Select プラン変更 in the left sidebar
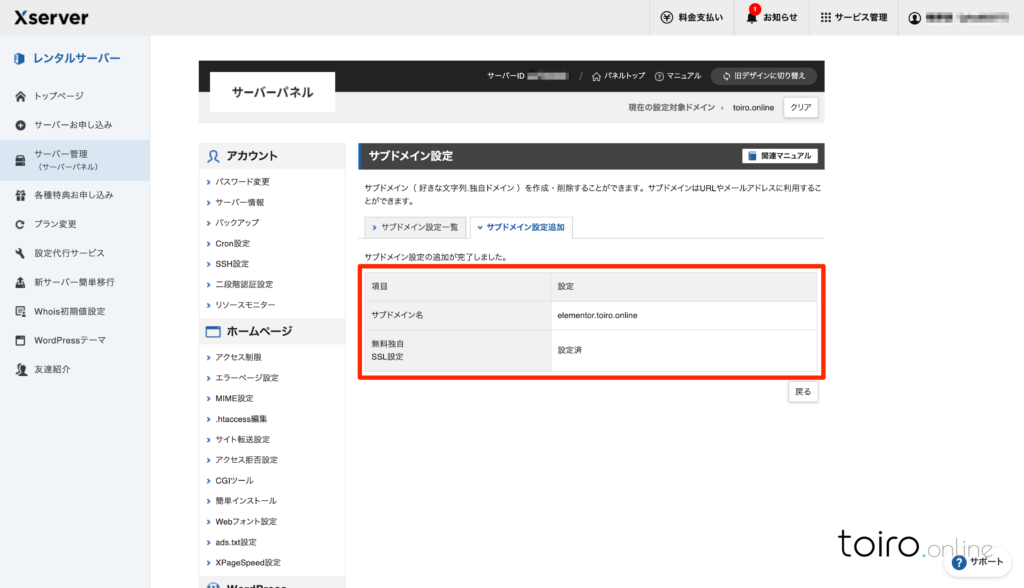The width and height of the screenshot is (1024, 588). [x=55, y=224]
